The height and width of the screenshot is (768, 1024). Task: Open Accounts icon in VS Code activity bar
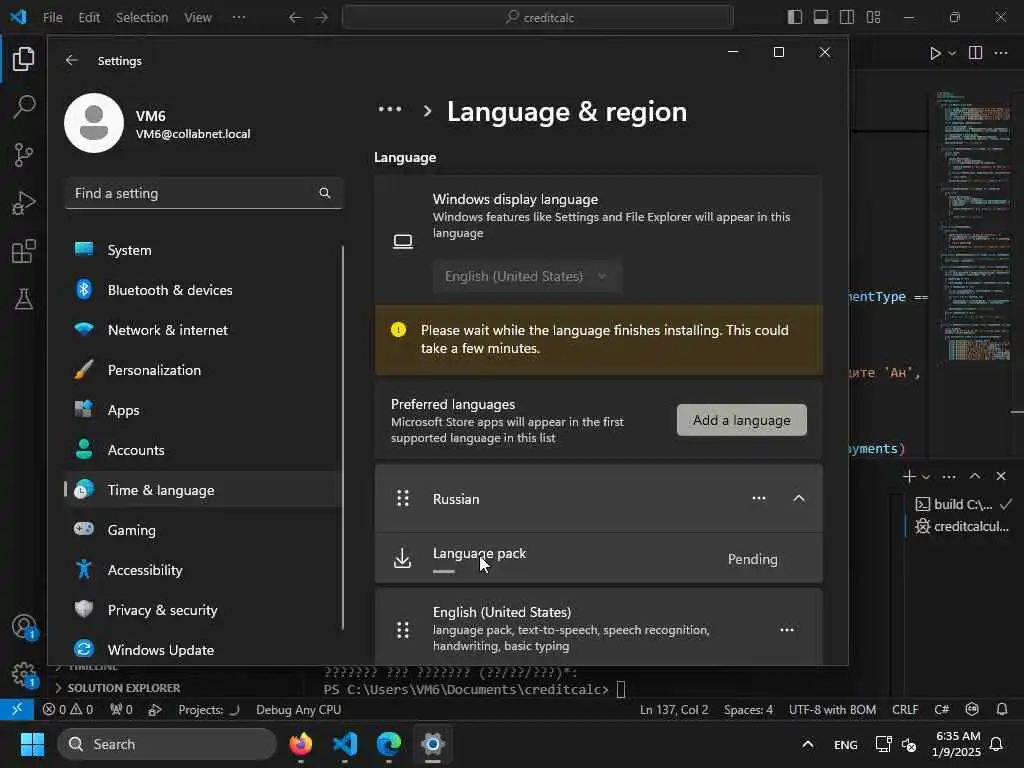pyautogui.click(x=24, y=626)
